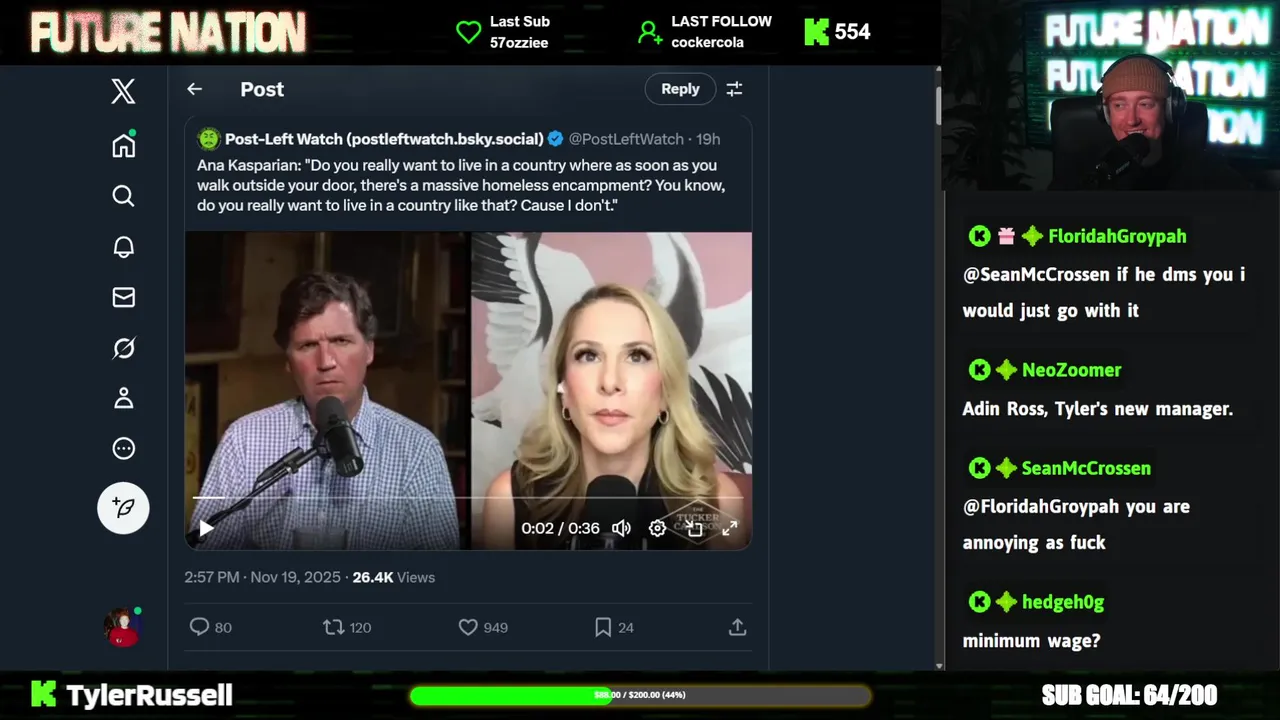This screenshot has height=720, width=1280.
Task: Click the 0:02 / 0:36 video time display
Action: point(560,528)
